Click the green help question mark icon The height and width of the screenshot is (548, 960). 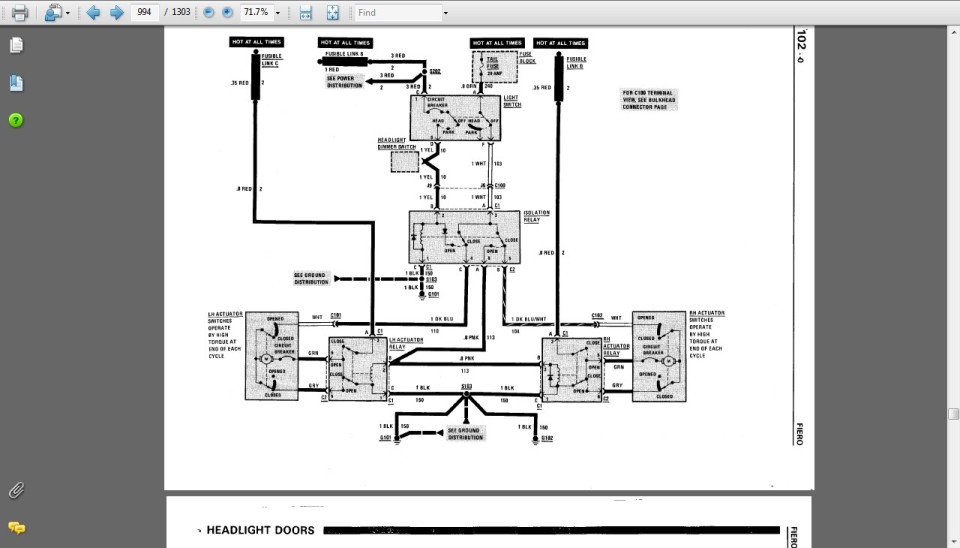click(17, 120)
